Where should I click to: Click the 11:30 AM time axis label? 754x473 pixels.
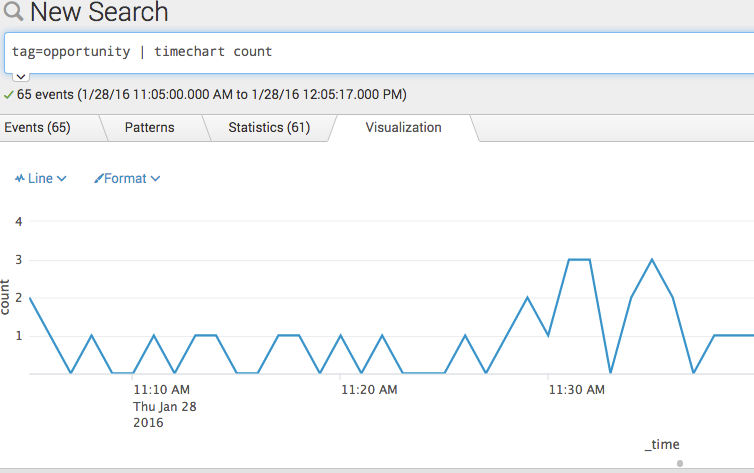tap(576, 390)
